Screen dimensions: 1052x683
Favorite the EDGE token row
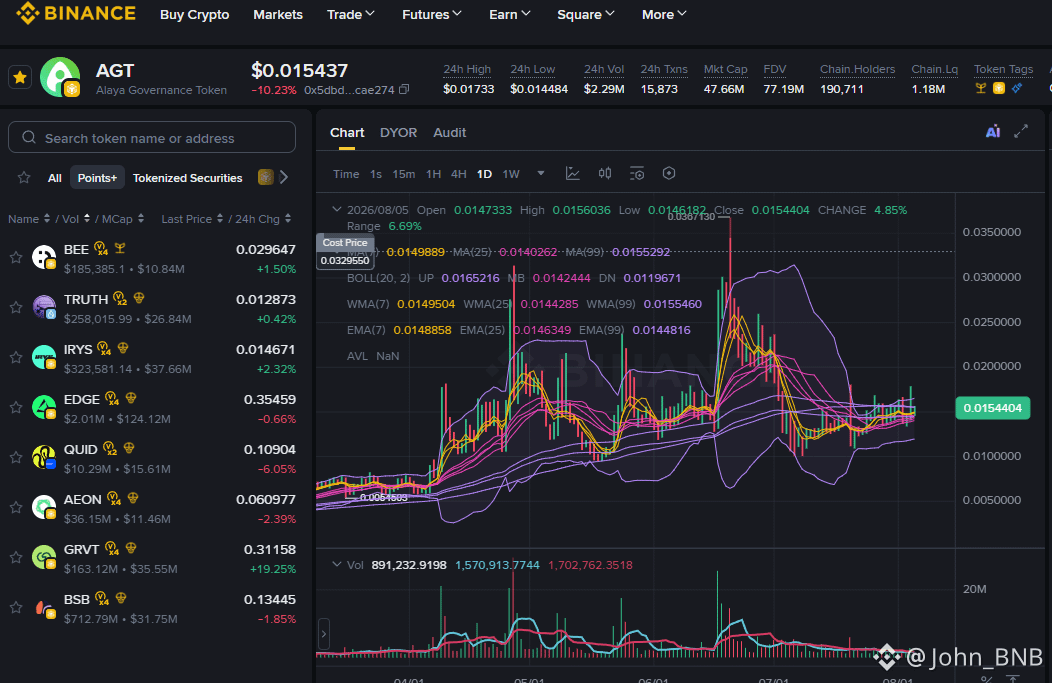15,407
